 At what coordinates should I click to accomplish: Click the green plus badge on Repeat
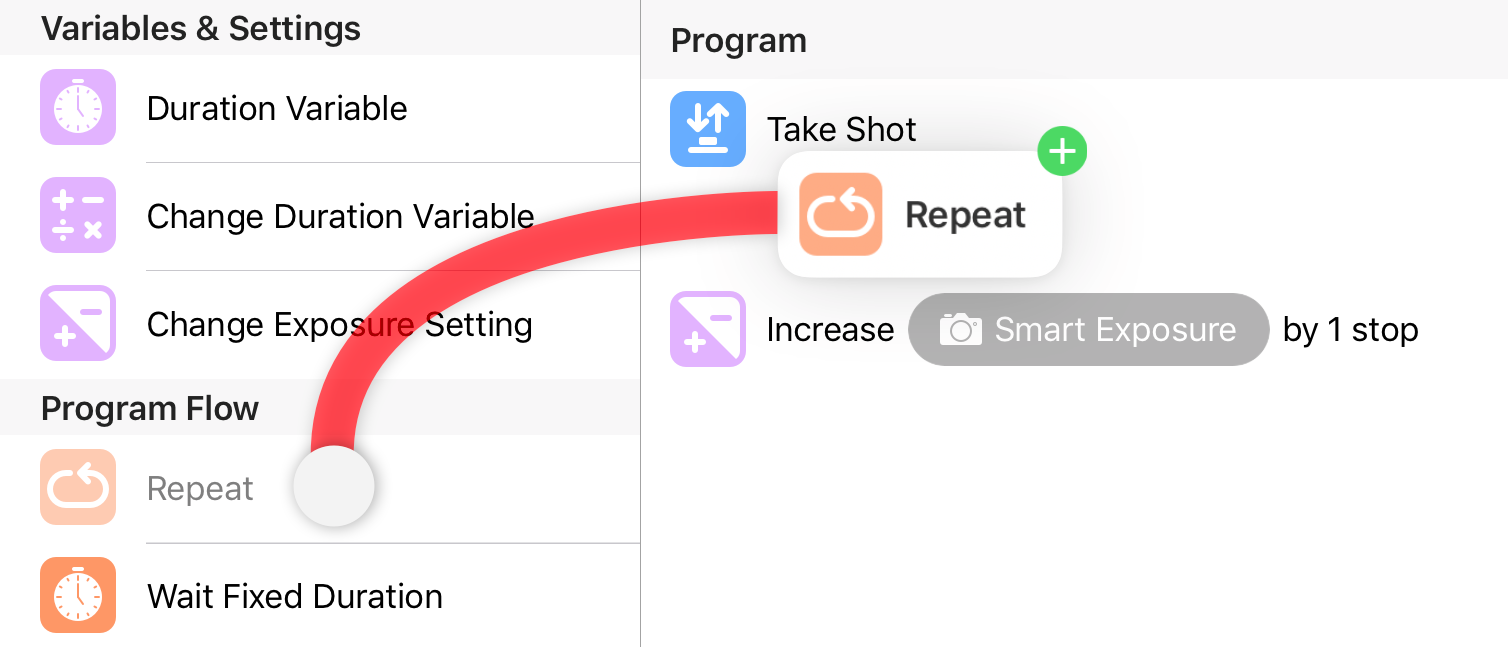click(1062, 152)
